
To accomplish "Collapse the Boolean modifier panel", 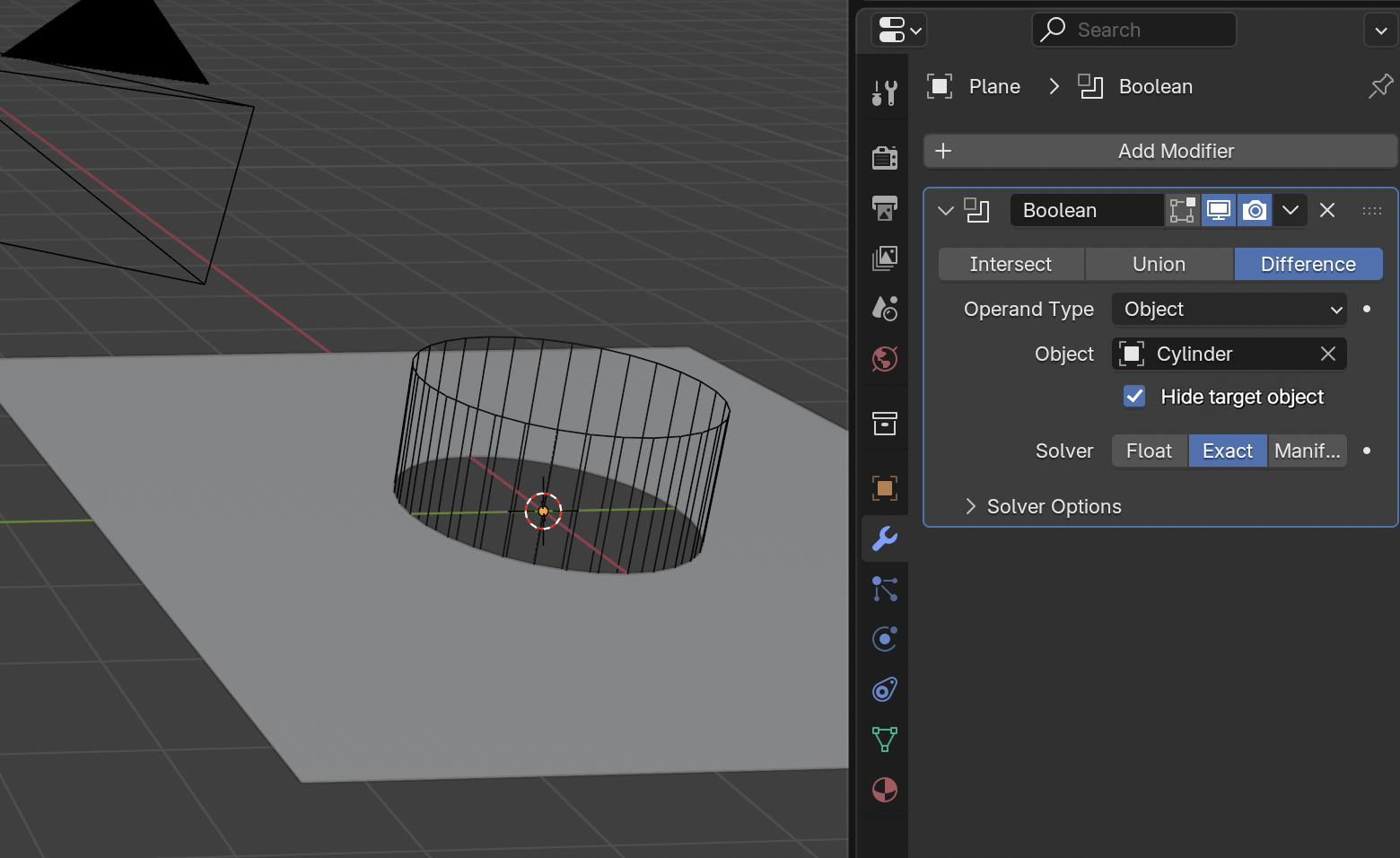I will [x=945, y=210].
